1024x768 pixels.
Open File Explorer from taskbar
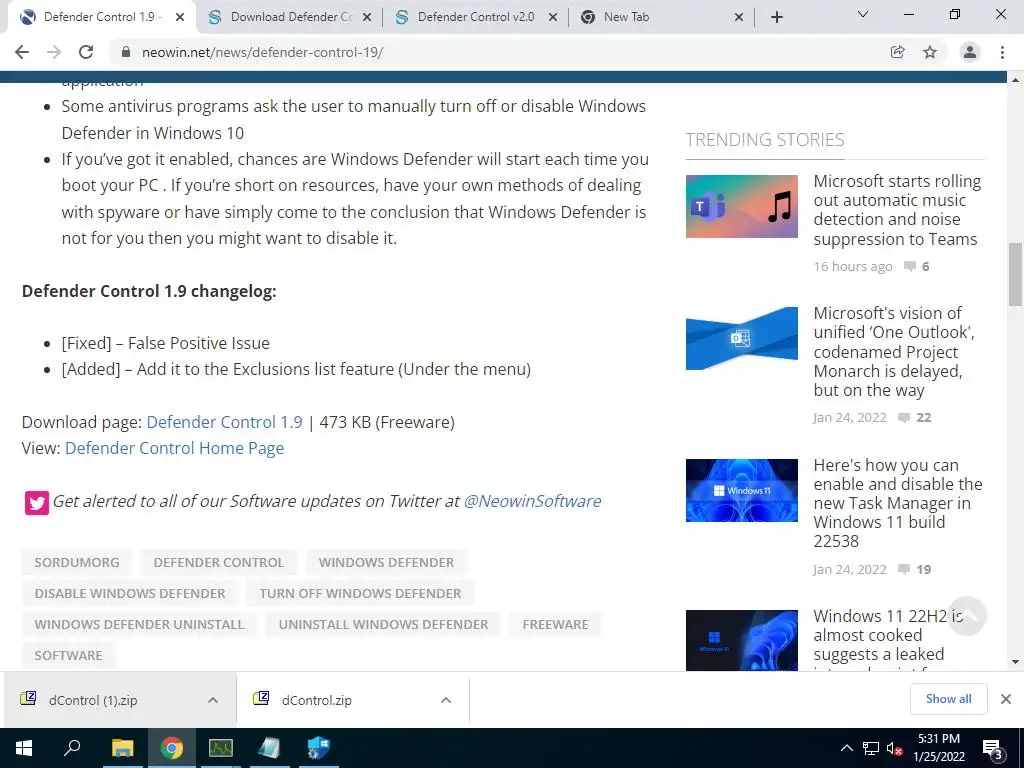coord(122,748)
